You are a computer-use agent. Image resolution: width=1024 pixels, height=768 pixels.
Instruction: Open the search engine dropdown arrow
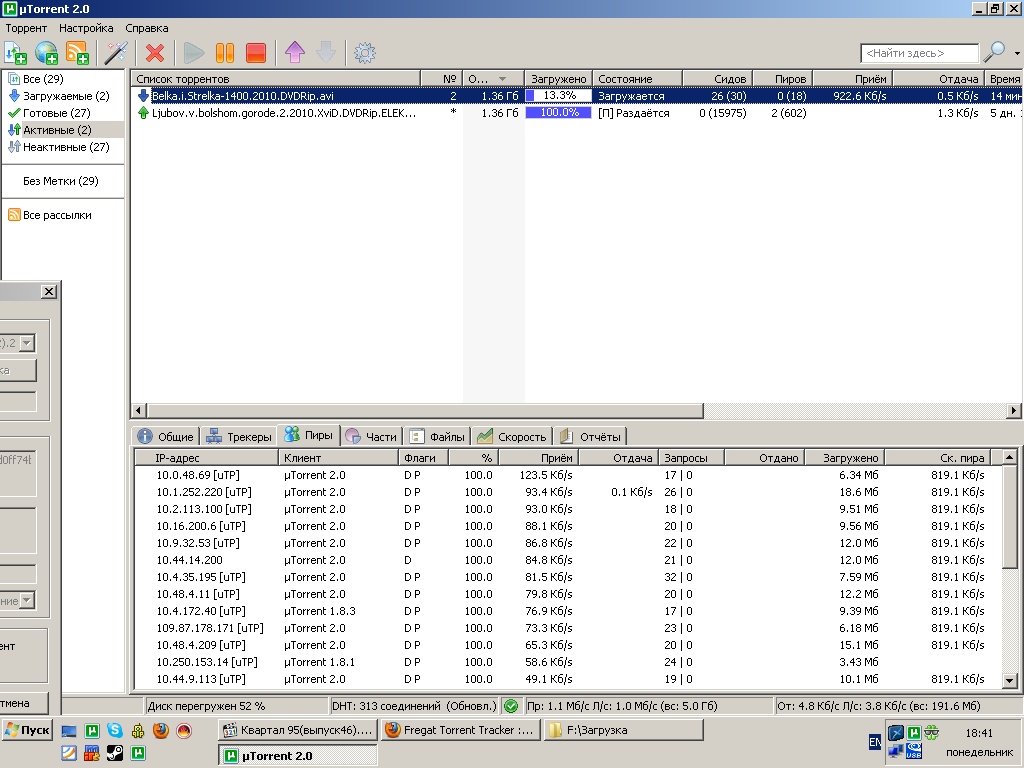tap(1017, 53)
